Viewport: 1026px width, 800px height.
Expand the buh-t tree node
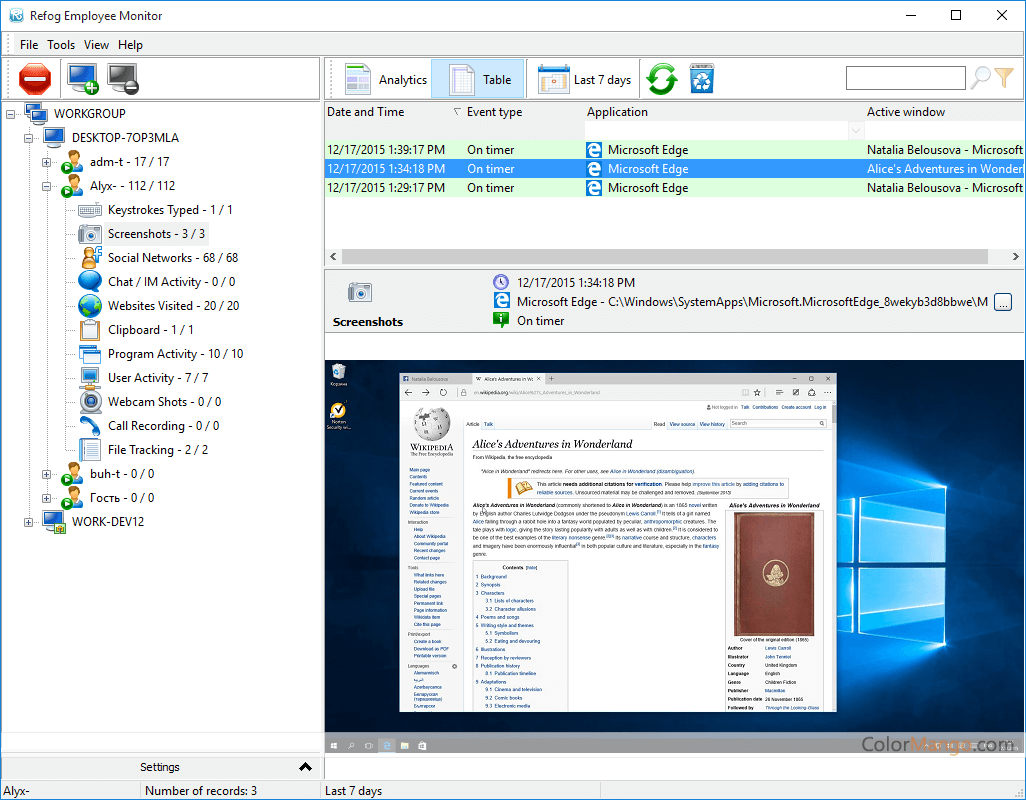tap(44, 473)
